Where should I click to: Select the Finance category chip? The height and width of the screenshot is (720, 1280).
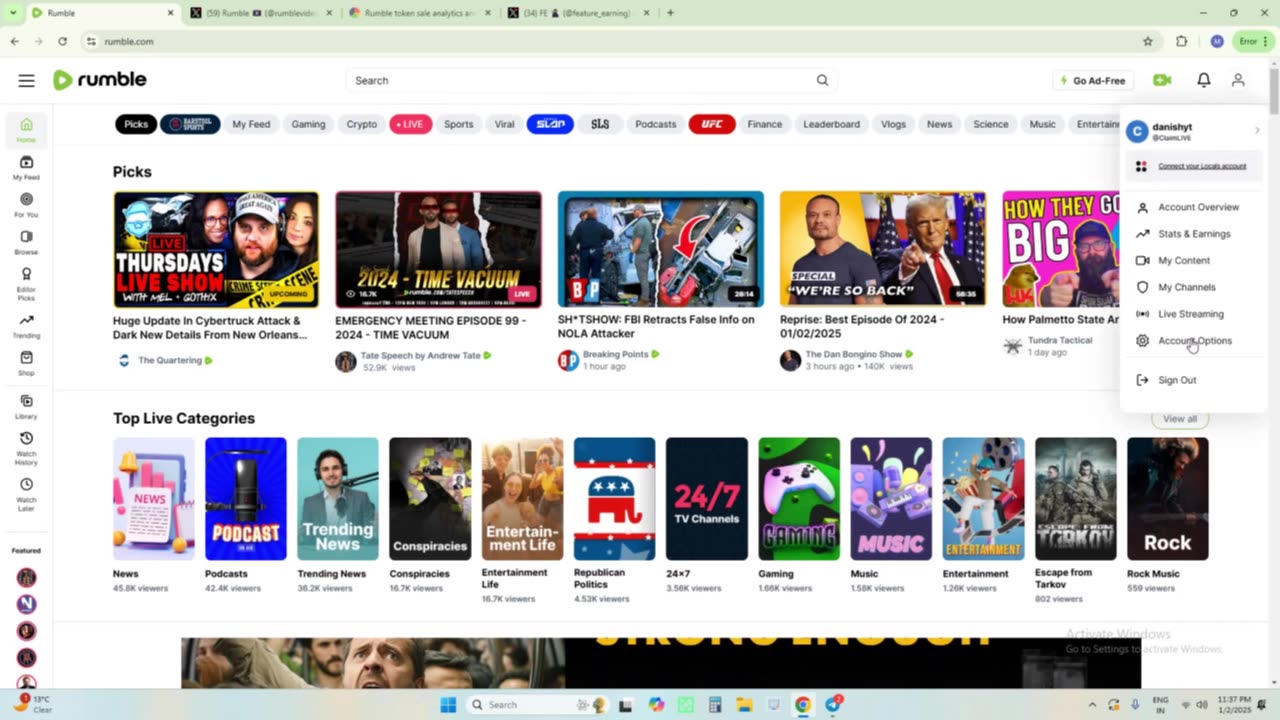(765, 124)
